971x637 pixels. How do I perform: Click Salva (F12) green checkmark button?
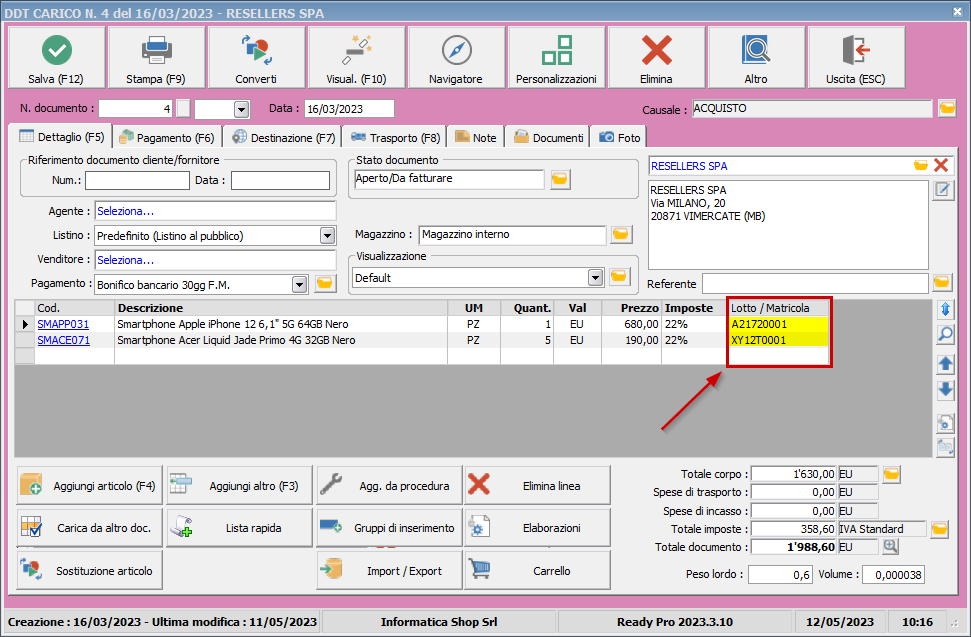(x=56, y=58)
